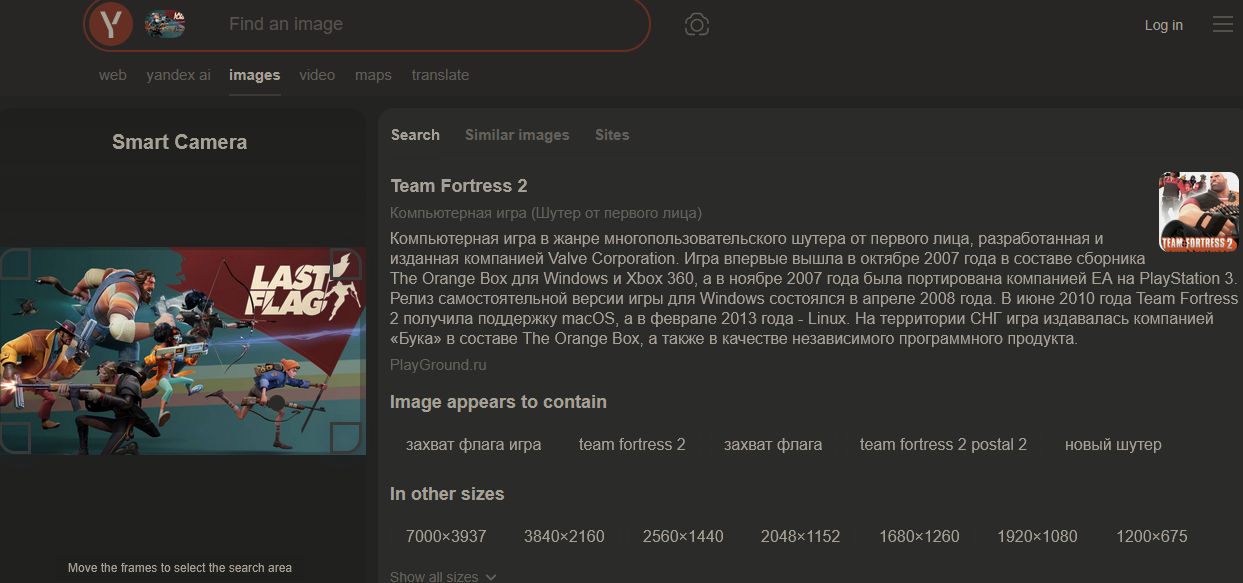The height and width of the screenshot is (583, 1243).
Task: Open the Sites tab
Action: [x=612, y=135]
